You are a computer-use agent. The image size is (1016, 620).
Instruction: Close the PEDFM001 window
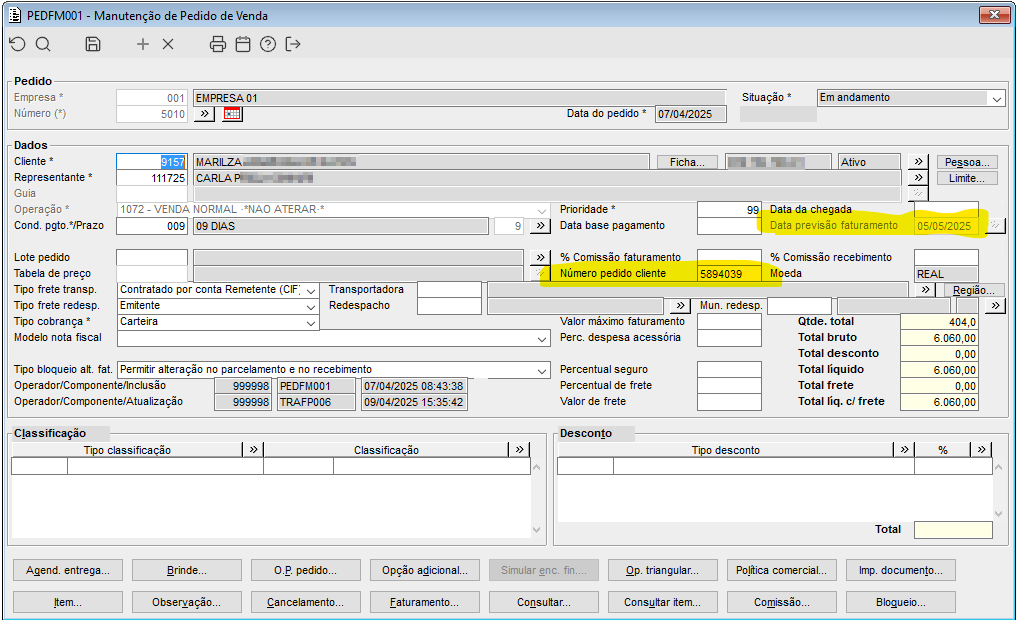click(x=994, y=15)
